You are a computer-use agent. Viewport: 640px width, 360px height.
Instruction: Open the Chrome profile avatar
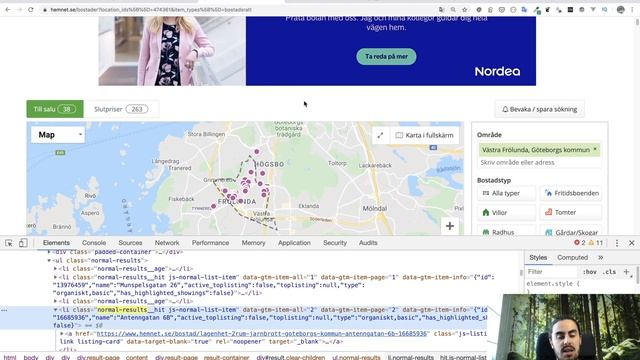tap(620, 9)
